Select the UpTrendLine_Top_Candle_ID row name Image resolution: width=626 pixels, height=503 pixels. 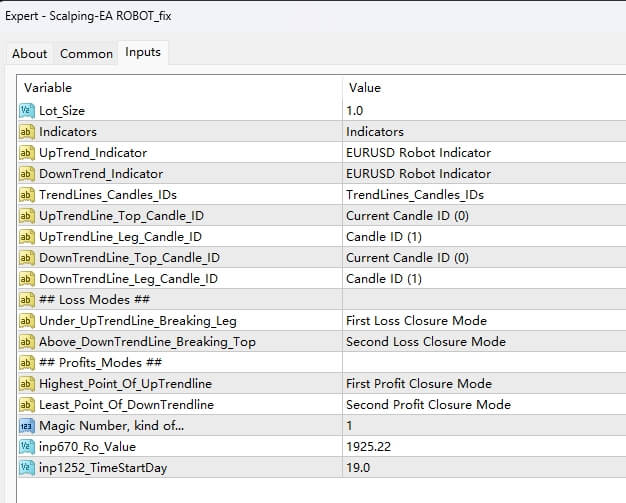coord(121,215)
